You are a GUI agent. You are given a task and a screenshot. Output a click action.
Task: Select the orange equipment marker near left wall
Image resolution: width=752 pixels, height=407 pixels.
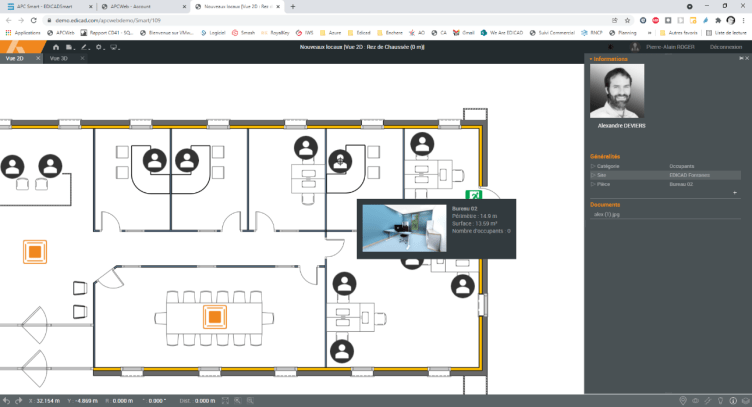click(x=35, y=252)
